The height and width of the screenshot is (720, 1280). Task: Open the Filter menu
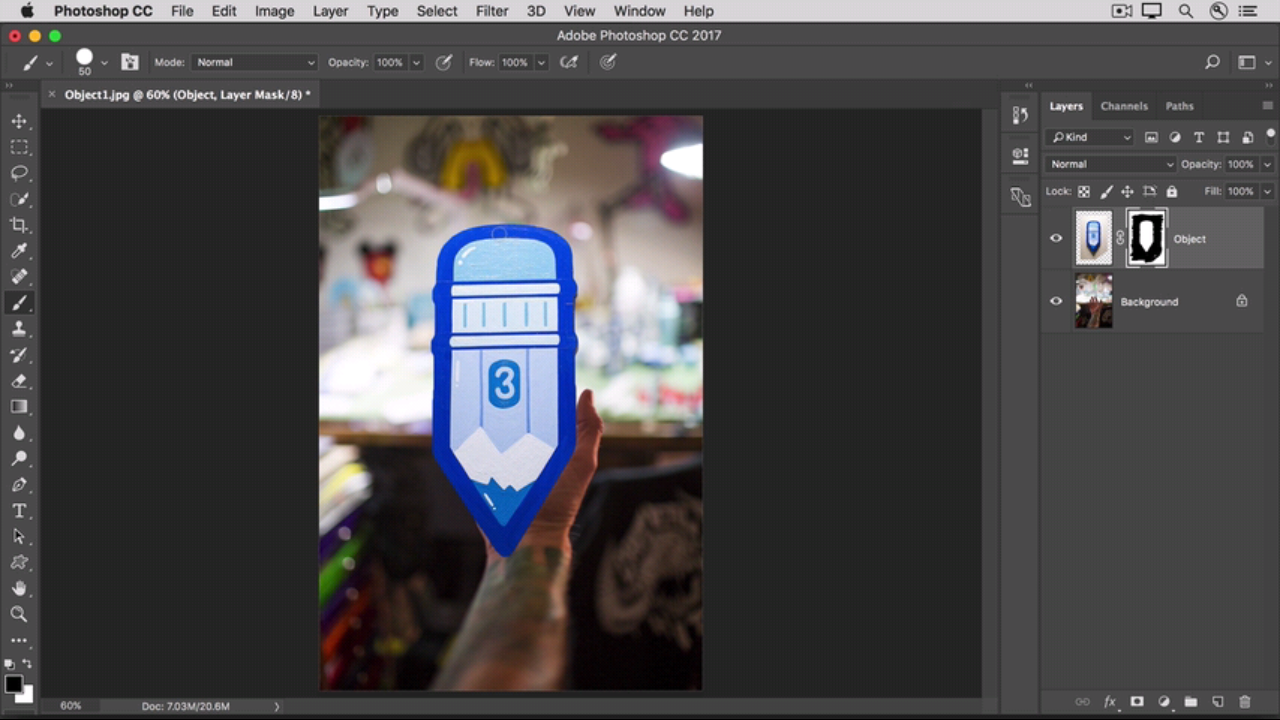(x=491, y=11)
